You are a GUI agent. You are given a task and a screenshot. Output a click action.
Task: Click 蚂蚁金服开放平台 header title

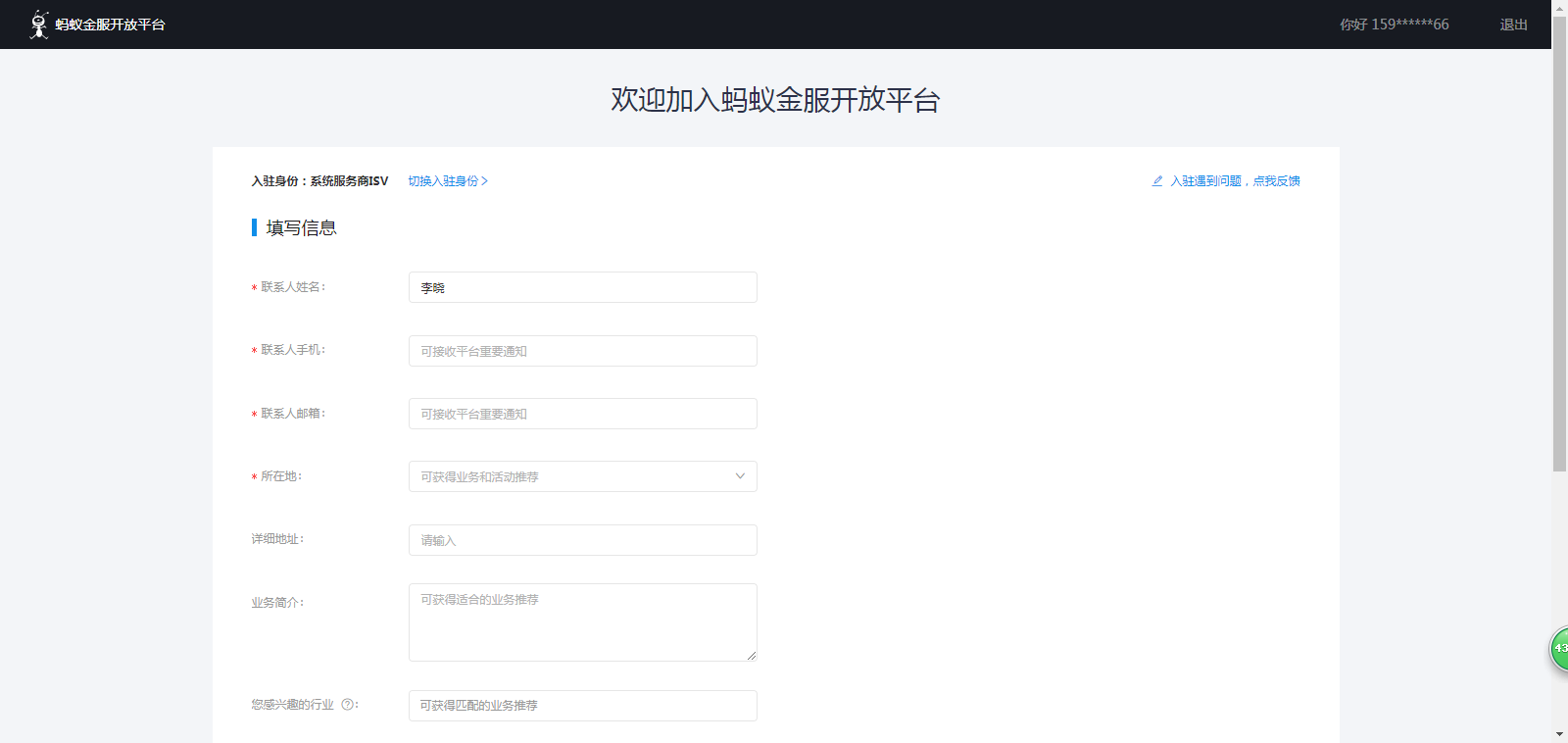(110, 25)
